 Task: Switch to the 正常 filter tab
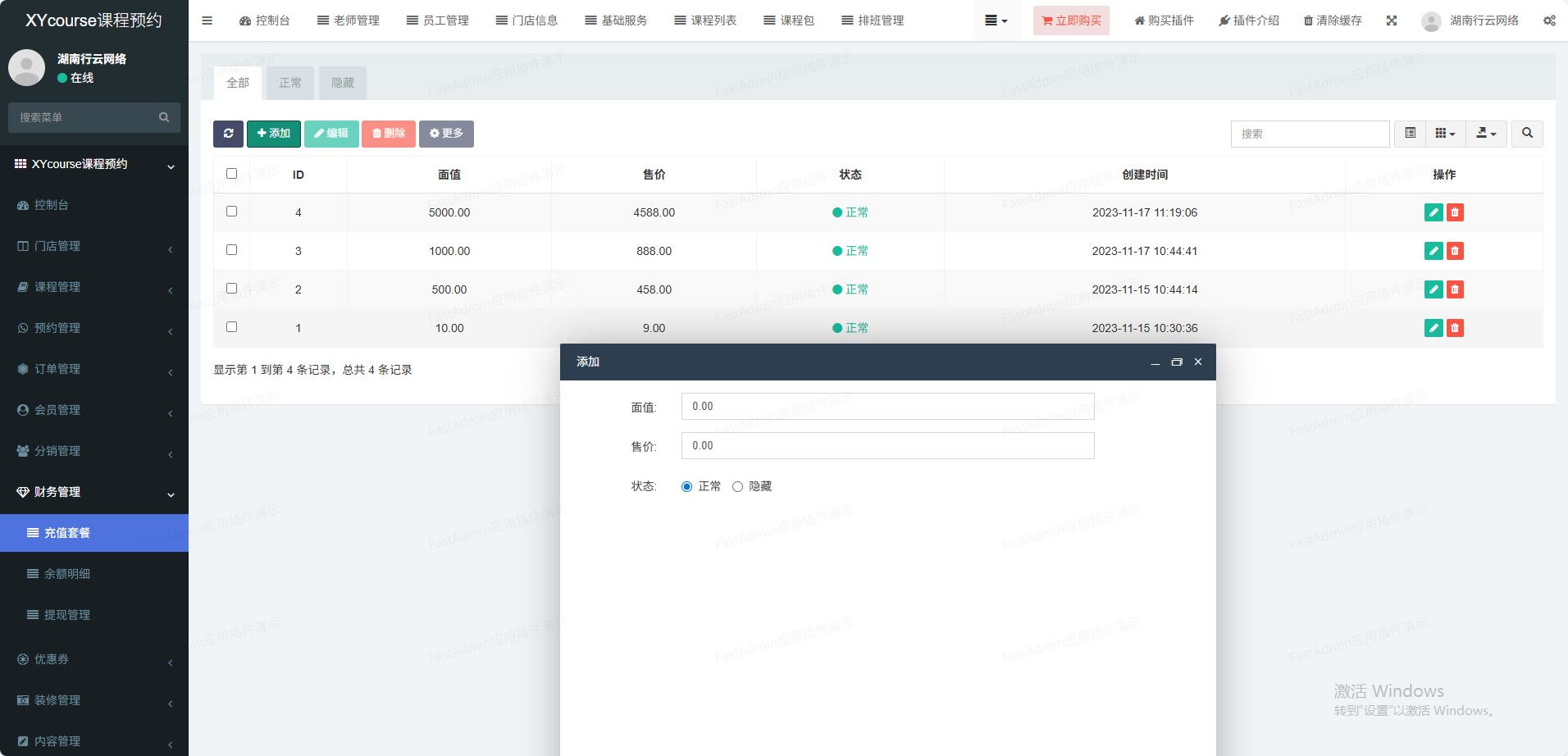pyautogui.click(x=290, y=83)
